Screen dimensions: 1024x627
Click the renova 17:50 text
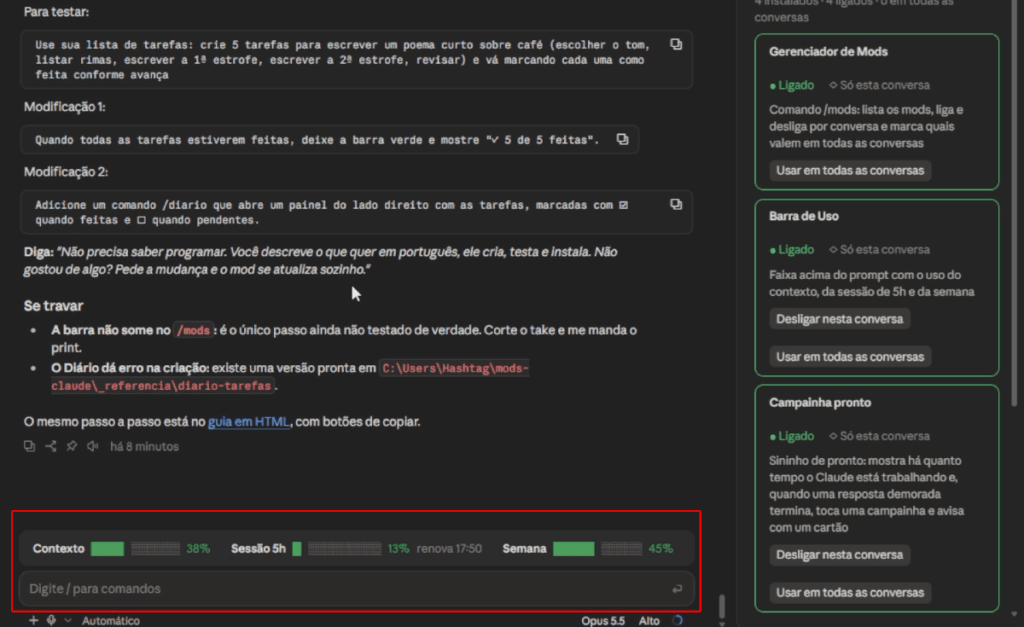[449, 549]
